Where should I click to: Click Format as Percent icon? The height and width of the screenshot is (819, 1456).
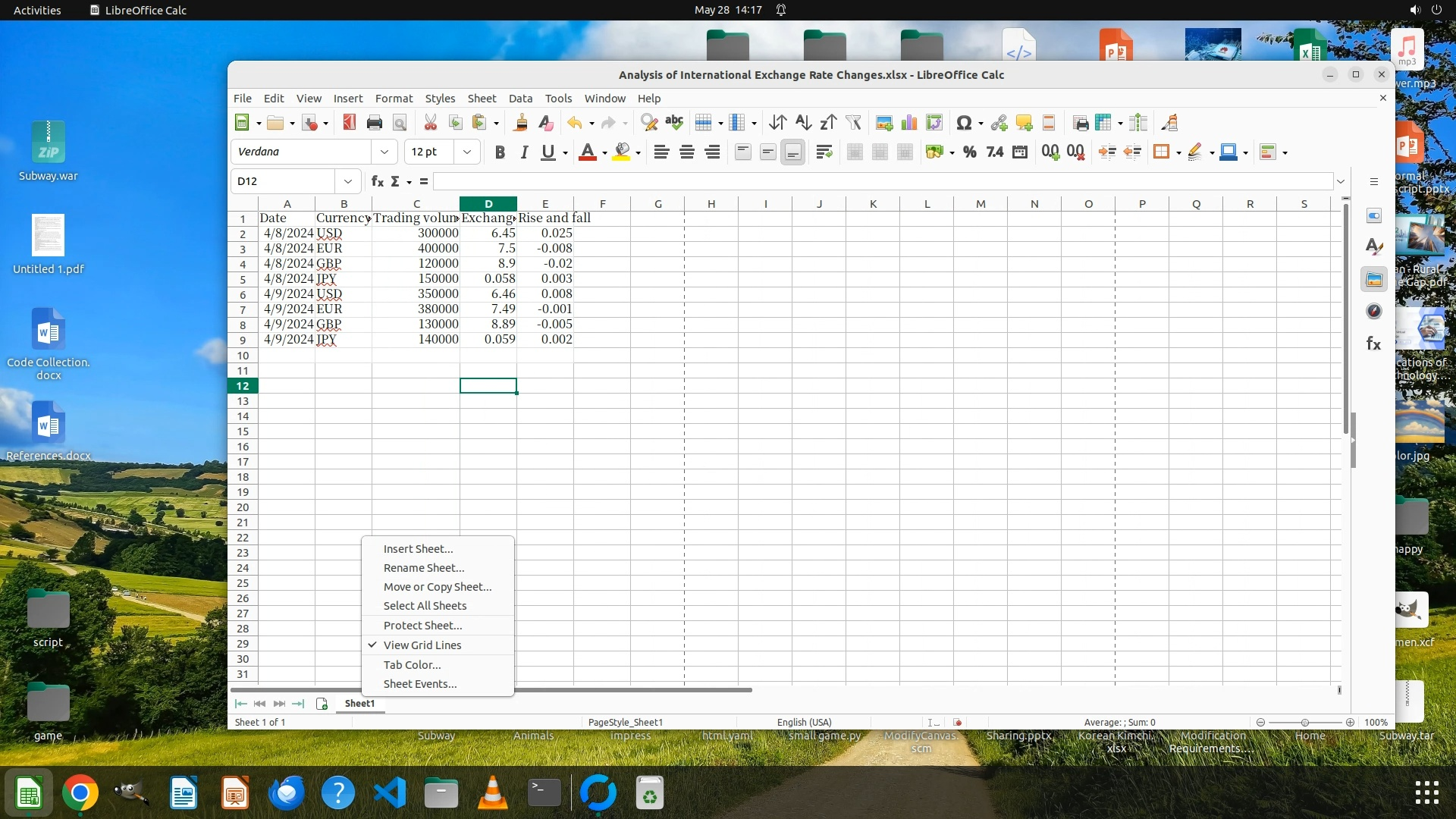(969, 152)
